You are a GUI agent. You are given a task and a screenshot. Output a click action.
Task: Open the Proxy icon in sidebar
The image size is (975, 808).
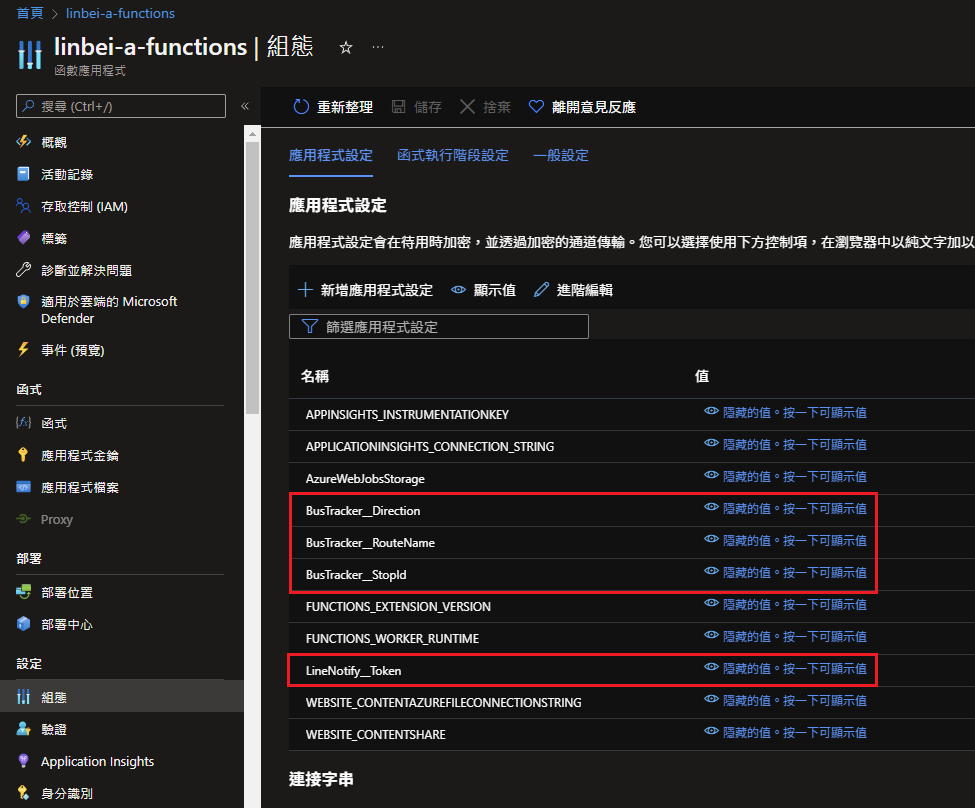tap(24, 519)
